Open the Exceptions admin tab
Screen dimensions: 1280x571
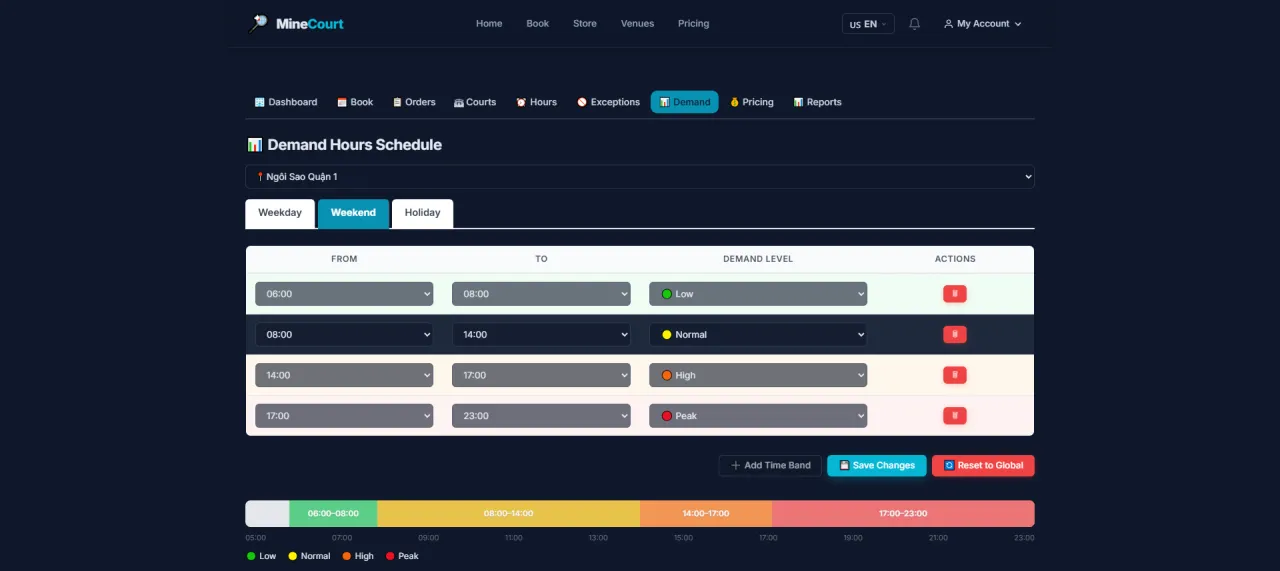[608, 102]
